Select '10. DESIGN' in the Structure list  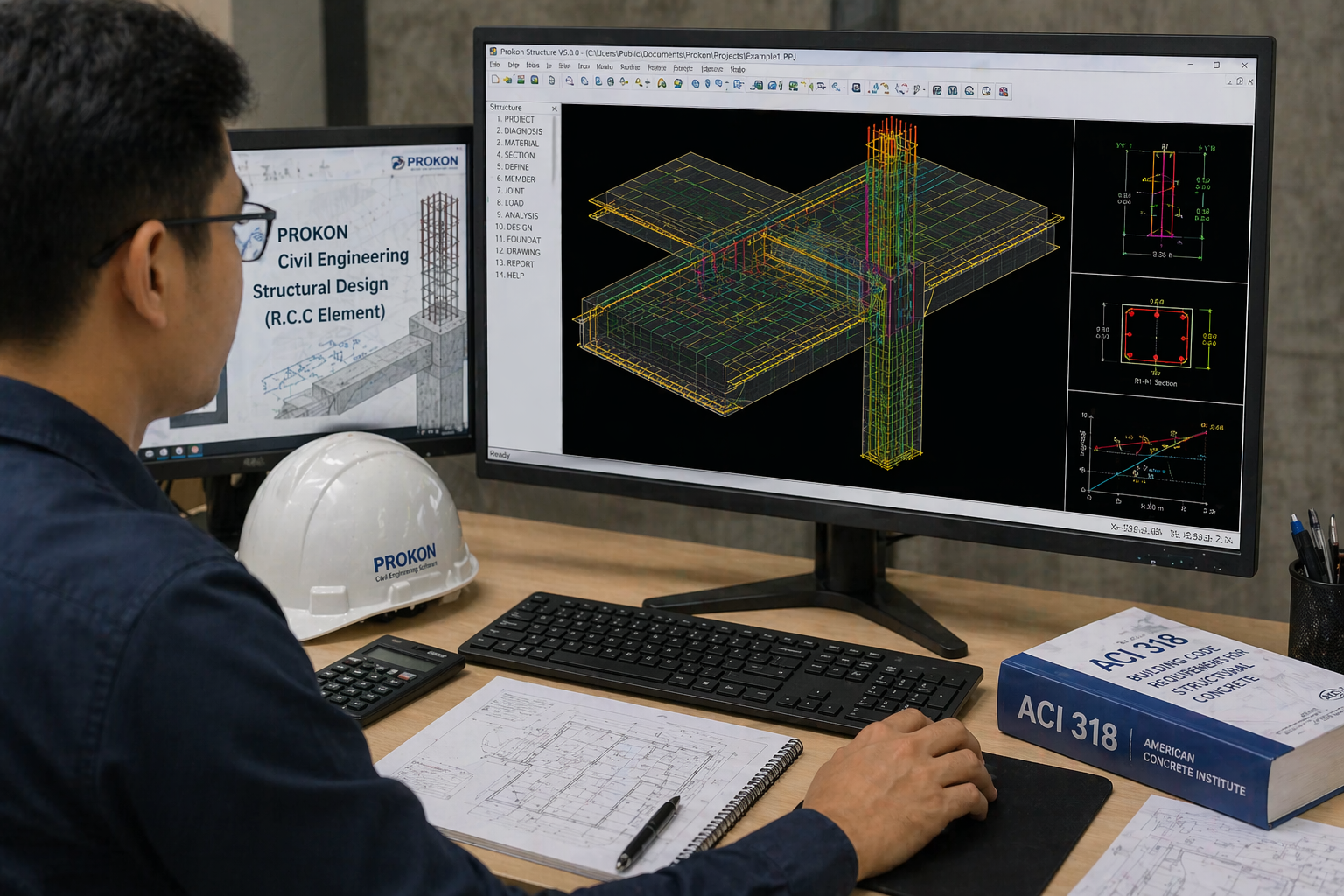514,227
